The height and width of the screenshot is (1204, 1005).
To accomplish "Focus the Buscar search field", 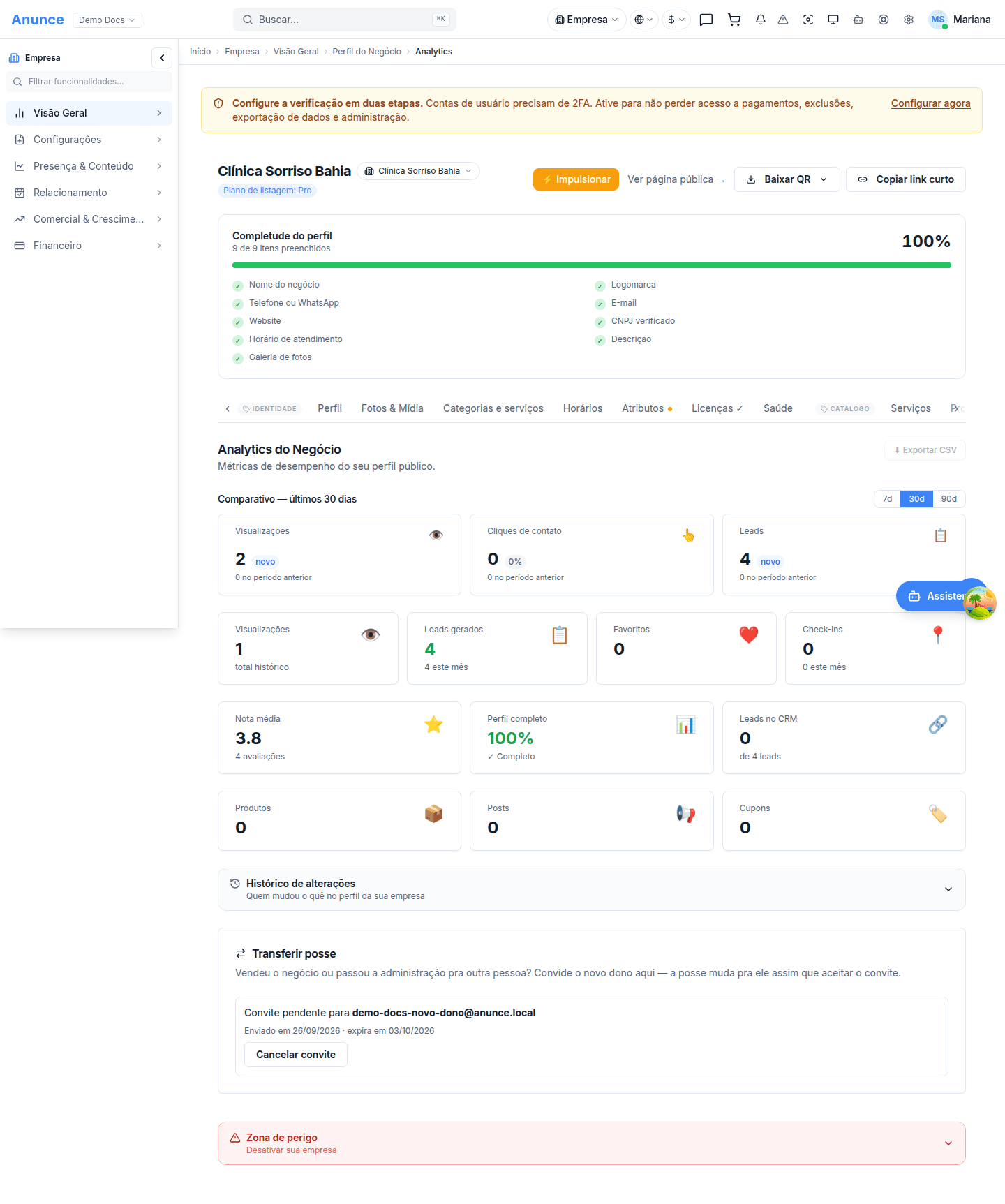I will pyautogui.click(x=345, y=20).
